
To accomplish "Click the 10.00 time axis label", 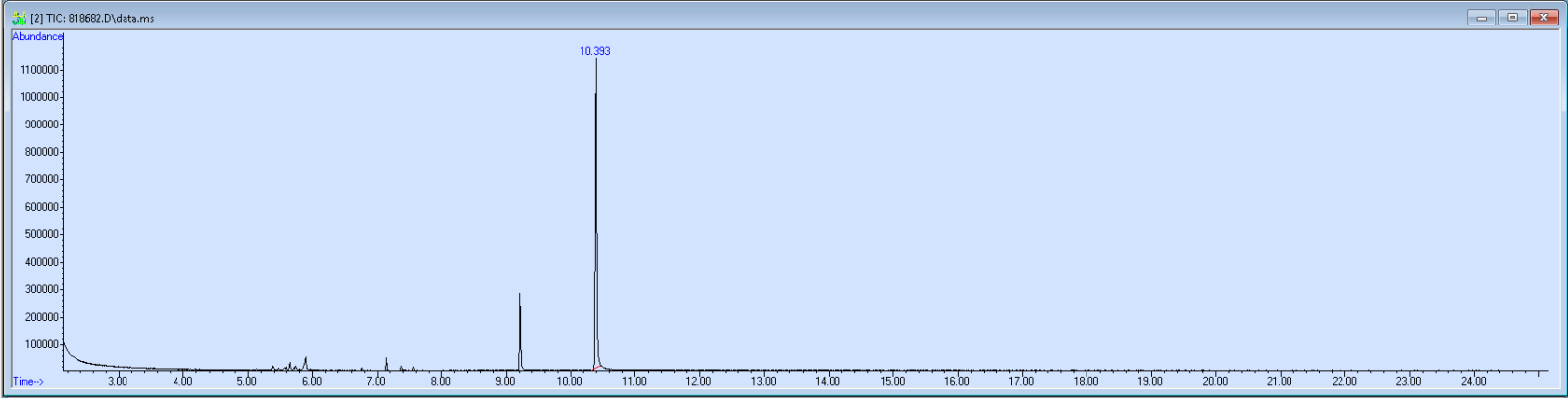I will pyautogui.click(x=570, y=382).
